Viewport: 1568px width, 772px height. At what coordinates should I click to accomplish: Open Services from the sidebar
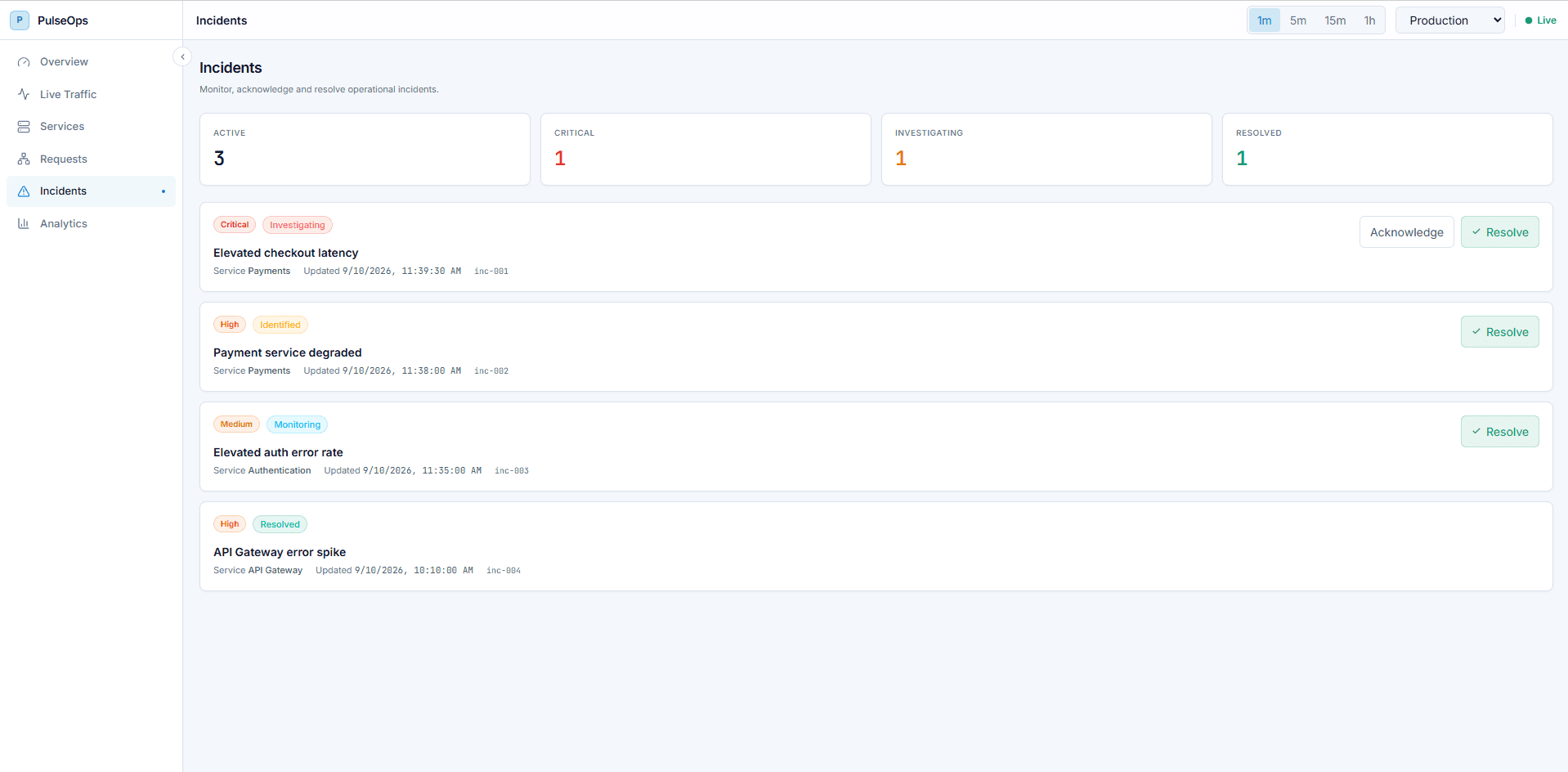click(x=91, y=127)
